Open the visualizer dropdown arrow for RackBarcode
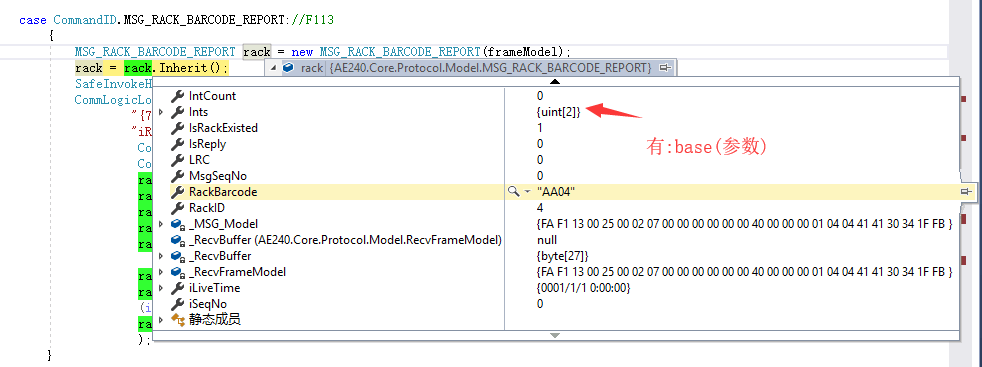982x367 pixels. [527, 192]
